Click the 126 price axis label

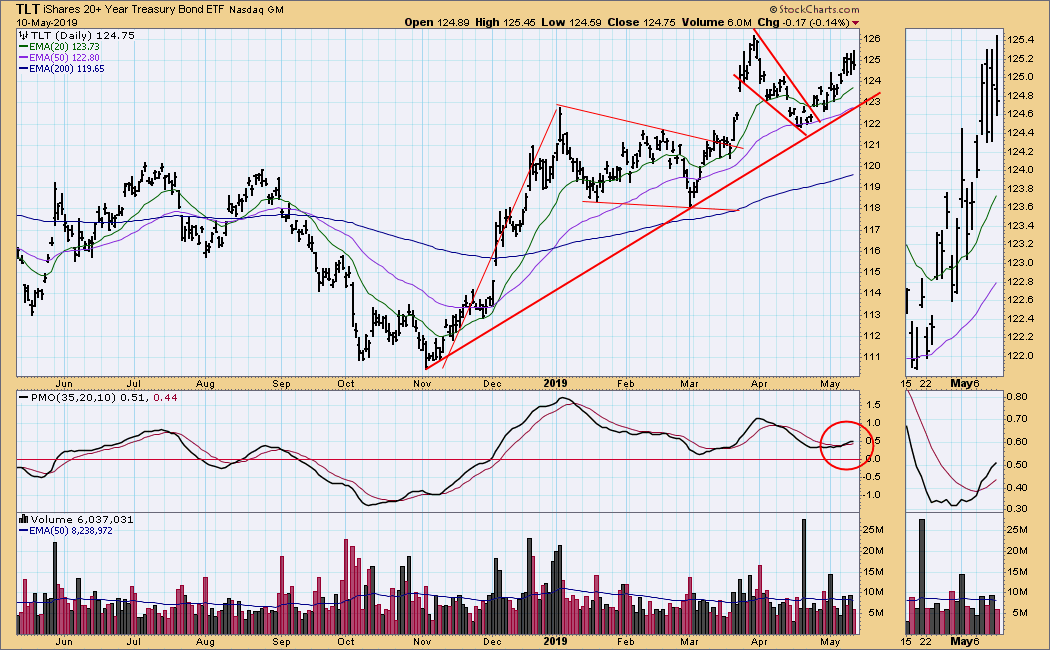point(872,39)
